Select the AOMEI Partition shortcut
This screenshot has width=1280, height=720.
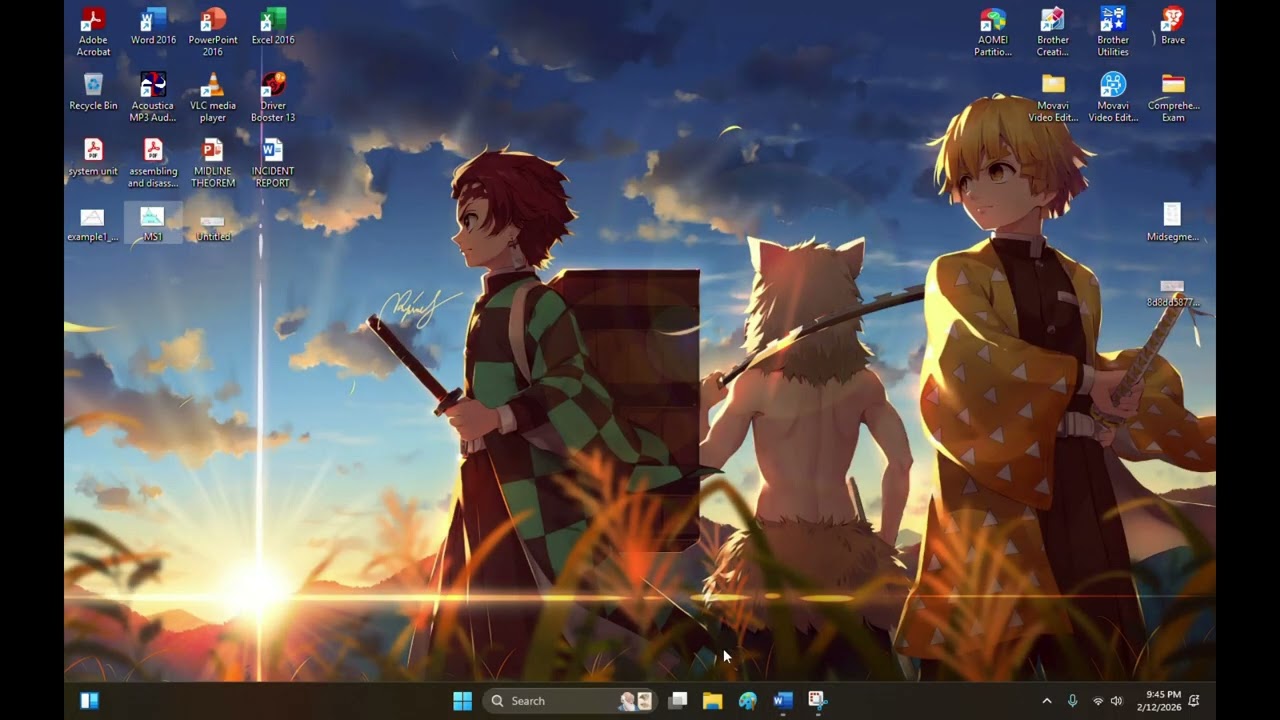[993, 32]
